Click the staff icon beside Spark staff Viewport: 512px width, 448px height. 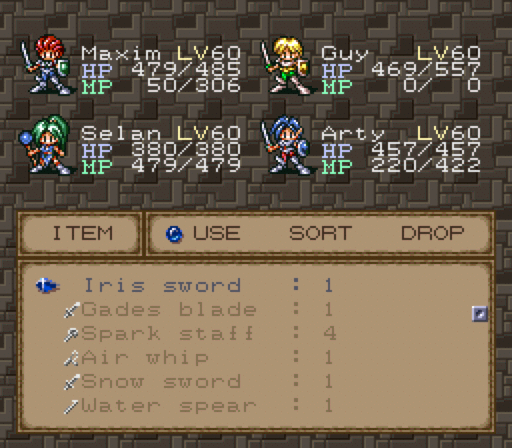[x=72, y=334]
